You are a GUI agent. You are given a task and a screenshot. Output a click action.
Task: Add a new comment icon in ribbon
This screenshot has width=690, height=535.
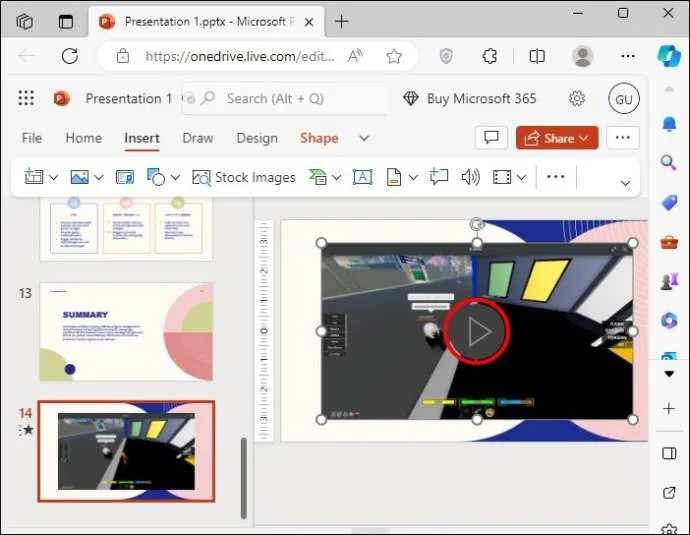click(439, 176)
